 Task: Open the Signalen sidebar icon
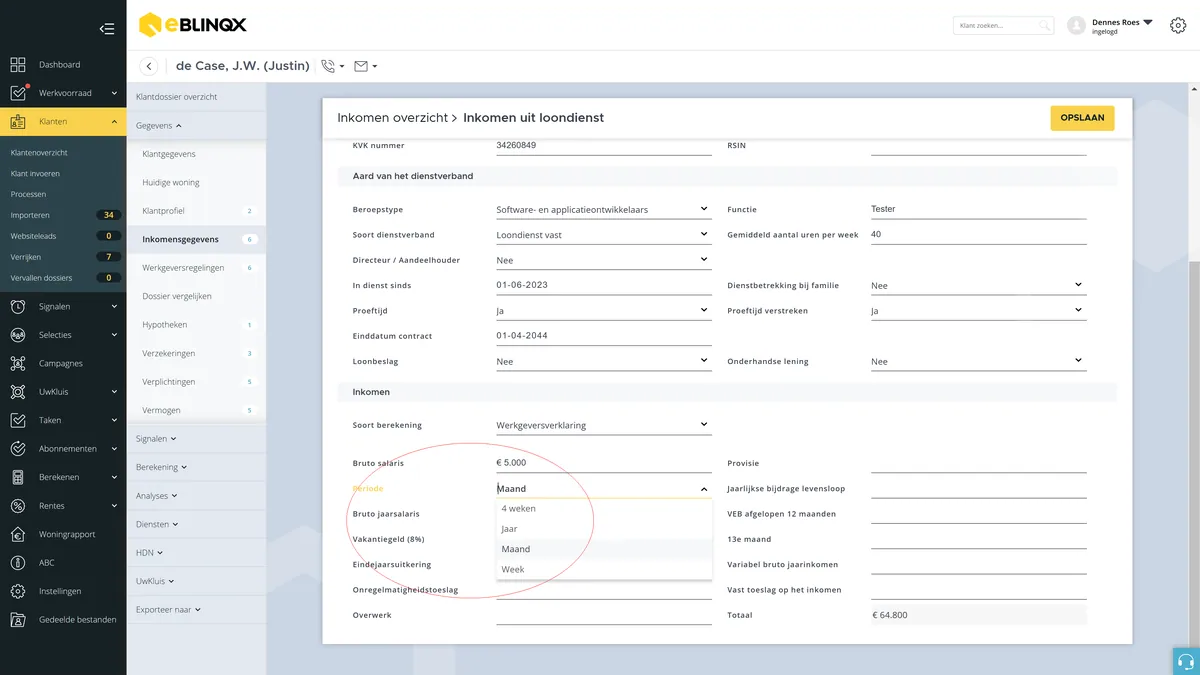18,307
